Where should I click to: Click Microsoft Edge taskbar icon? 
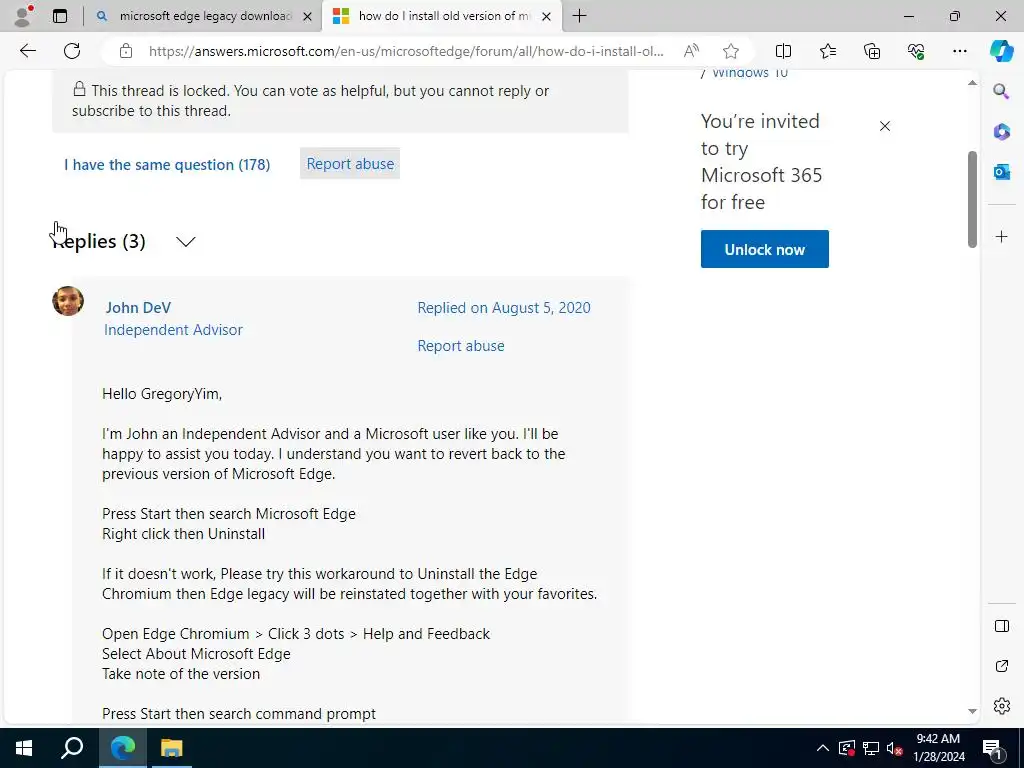tap(123, 748)
